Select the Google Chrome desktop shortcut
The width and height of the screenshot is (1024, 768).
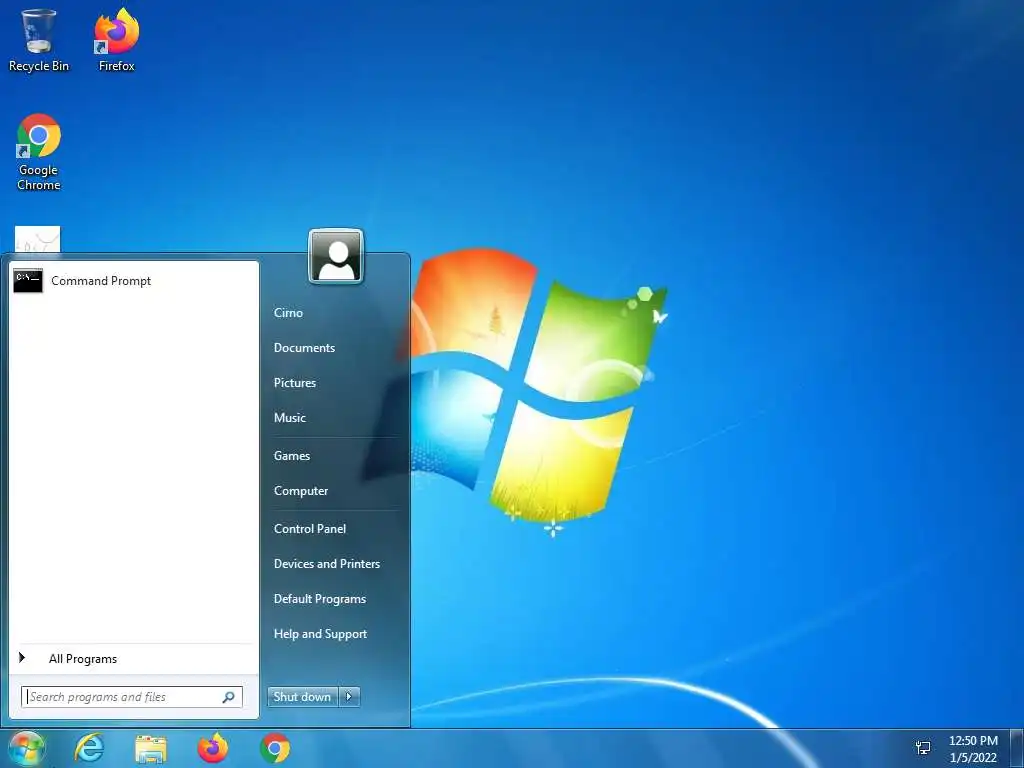[39, 152]
